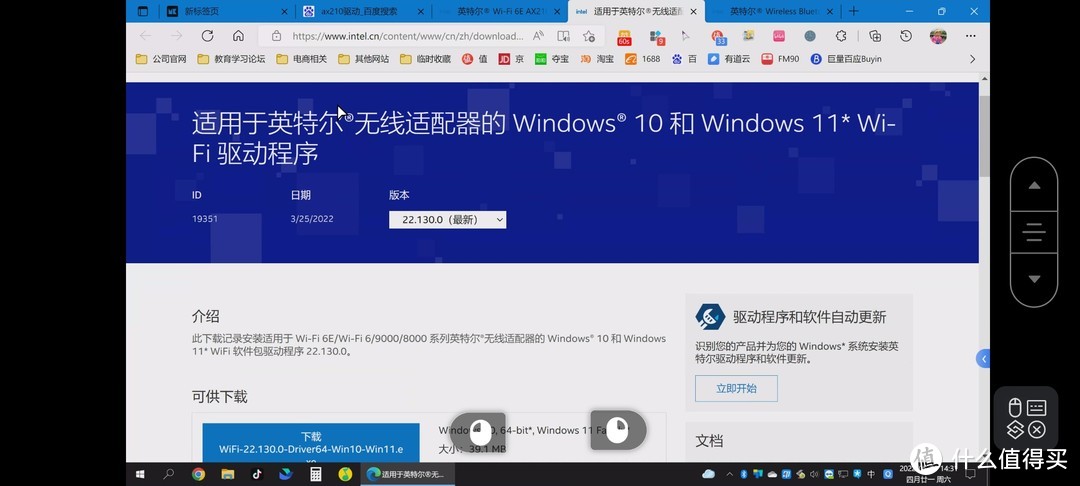The height and width of the screenshot is (486, 1080).
Task: Switch to the 英特尔 Wireless Bluetooth tab
Action: 773,11
